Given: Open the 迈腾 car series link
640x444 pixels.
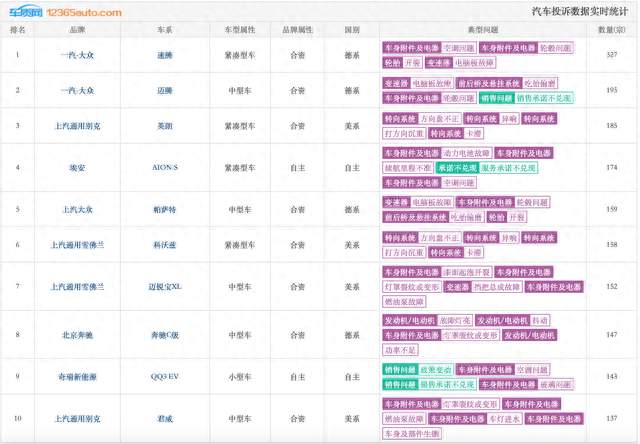Looking at the screenshot, I should [x=164, y=91].
